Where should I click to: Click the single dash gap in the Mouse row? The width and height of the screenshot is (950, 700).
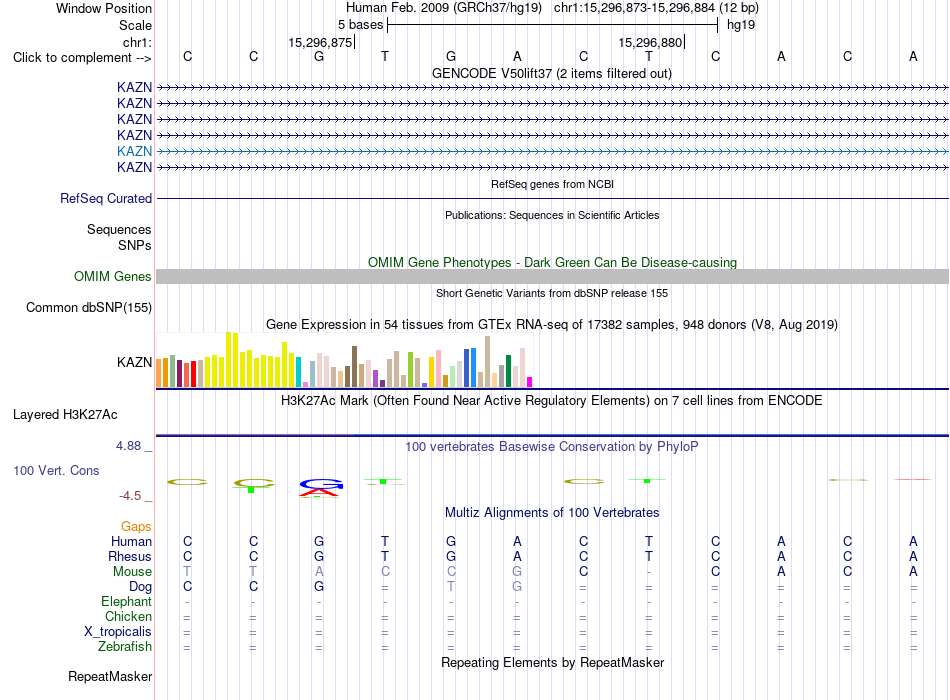(649, 572)
